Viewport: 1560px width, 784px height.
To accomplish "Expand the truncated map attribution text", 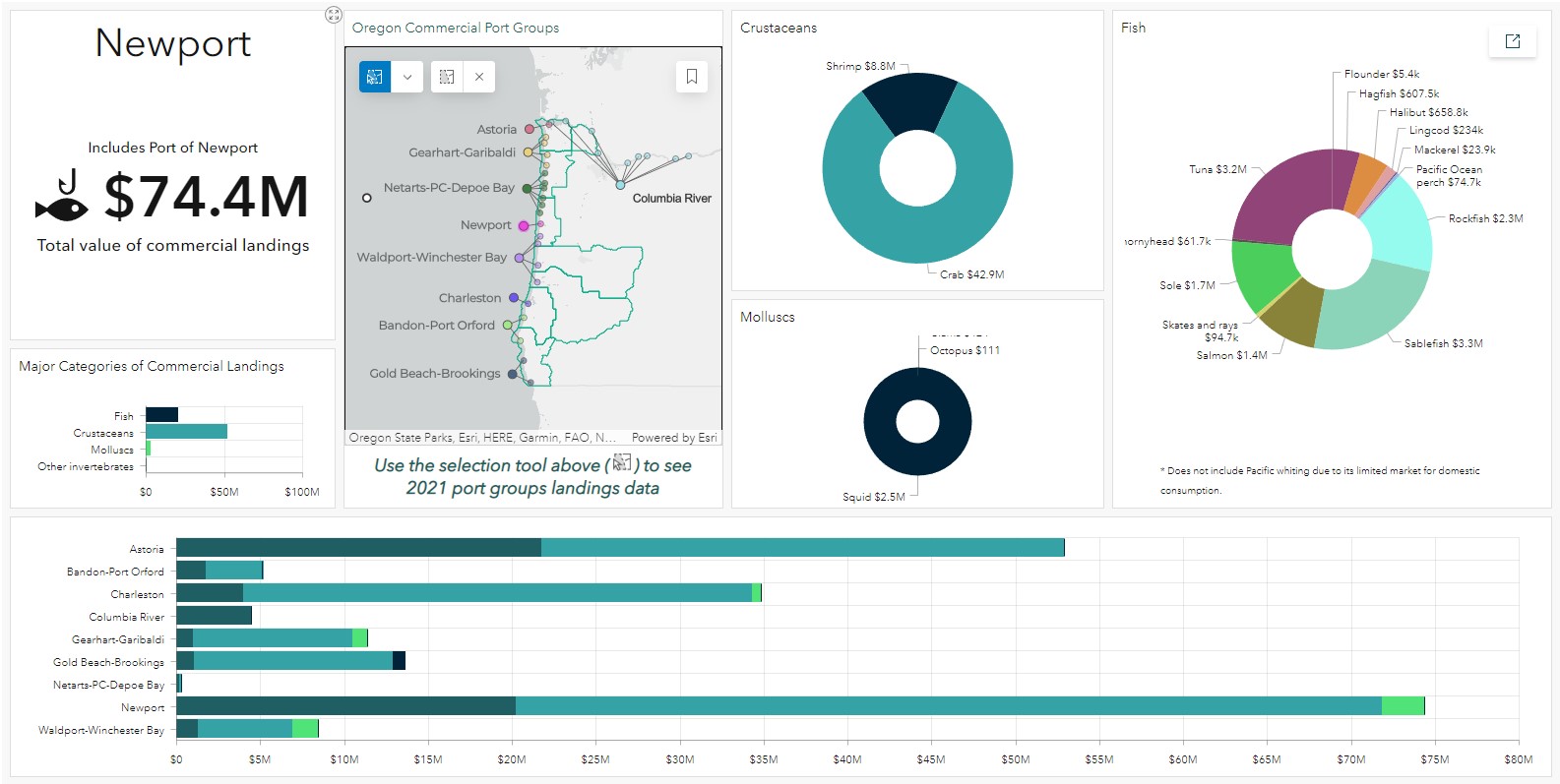I will pyautogui.click(x=482, y=438).
